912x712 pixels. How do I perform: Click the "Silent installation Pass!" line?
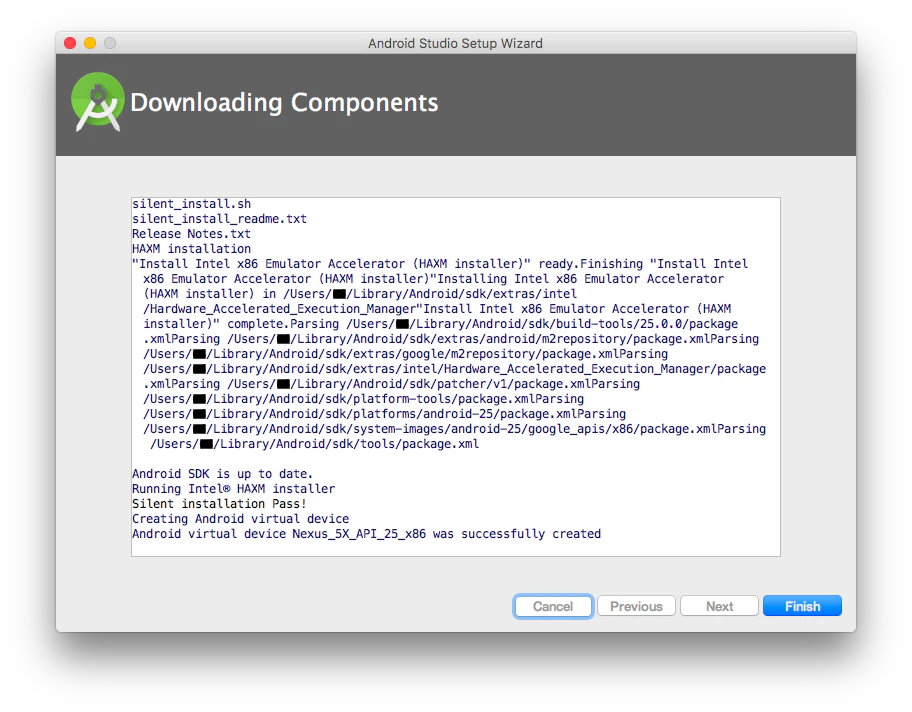219,504
